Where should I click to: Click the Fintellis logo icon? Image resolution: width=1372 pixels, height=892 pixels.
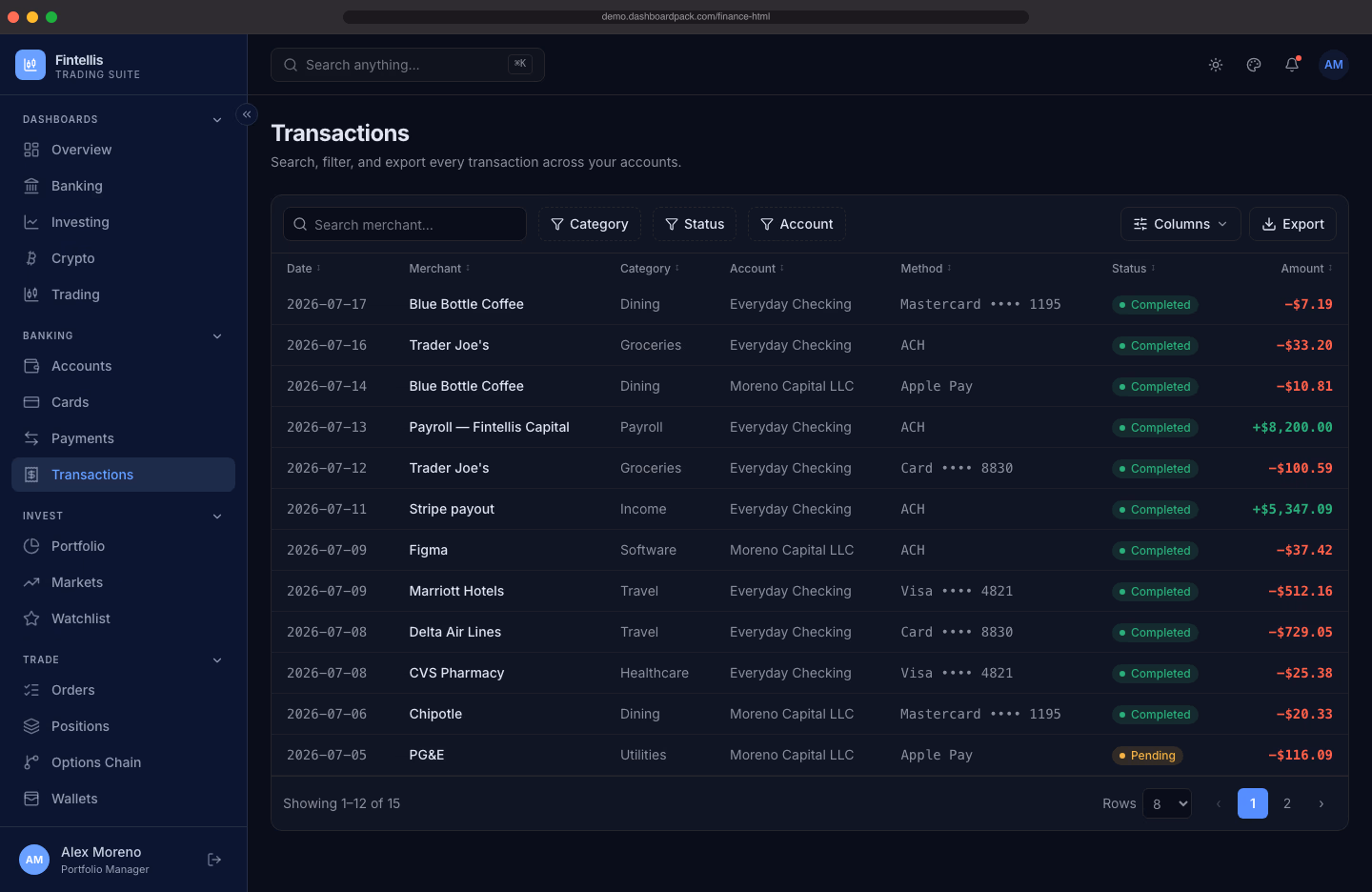(x=30, y=65)
